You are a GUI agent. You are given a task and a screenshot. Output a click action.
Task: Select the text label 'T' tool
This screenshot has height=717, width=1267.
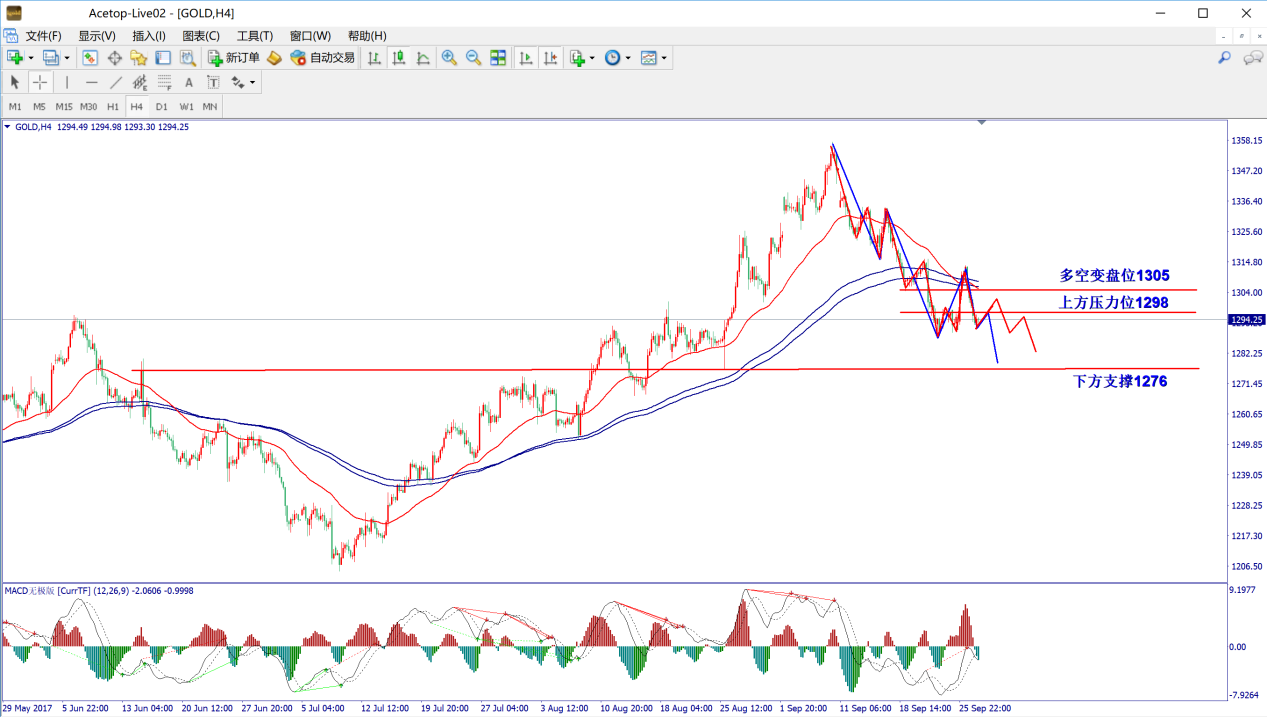click(x=213, y=82)
